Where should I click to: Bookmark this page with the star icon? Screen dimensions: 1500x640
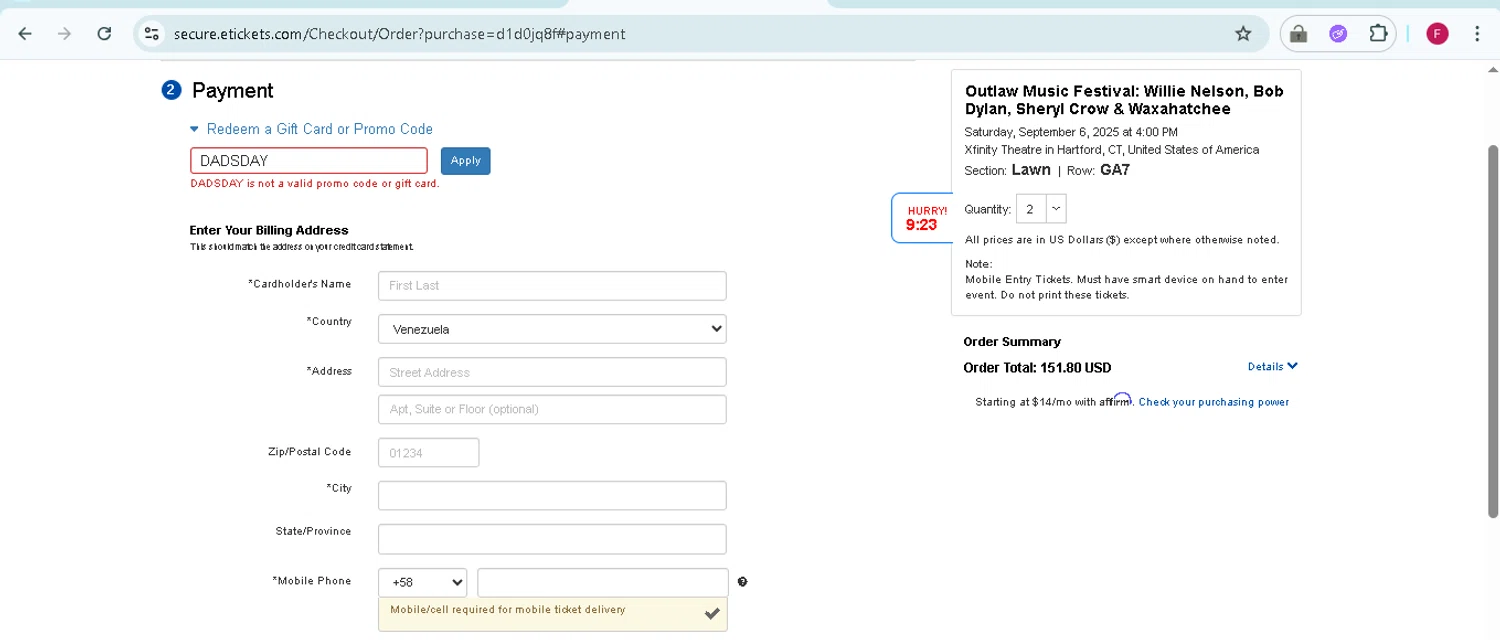(x=1243, y=34)
